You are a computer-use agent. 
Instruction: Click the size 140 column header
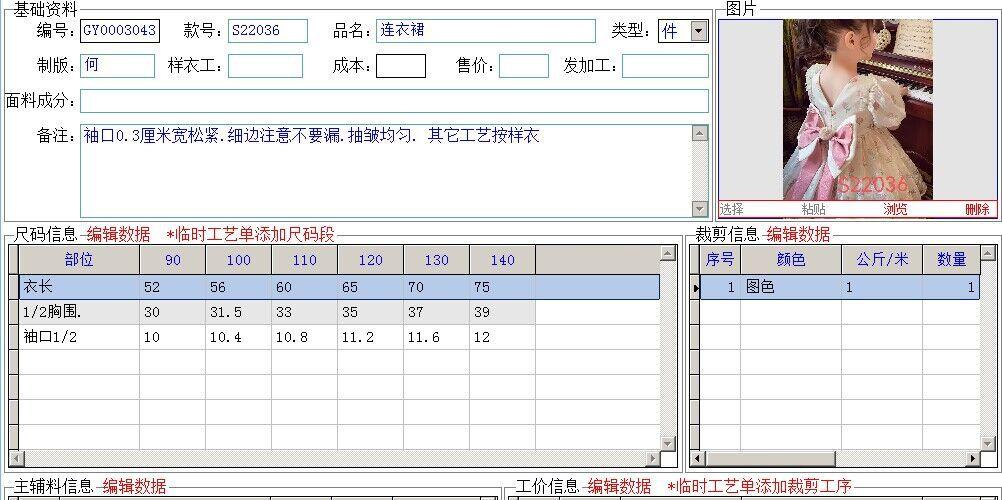click(x=502, y=260)
